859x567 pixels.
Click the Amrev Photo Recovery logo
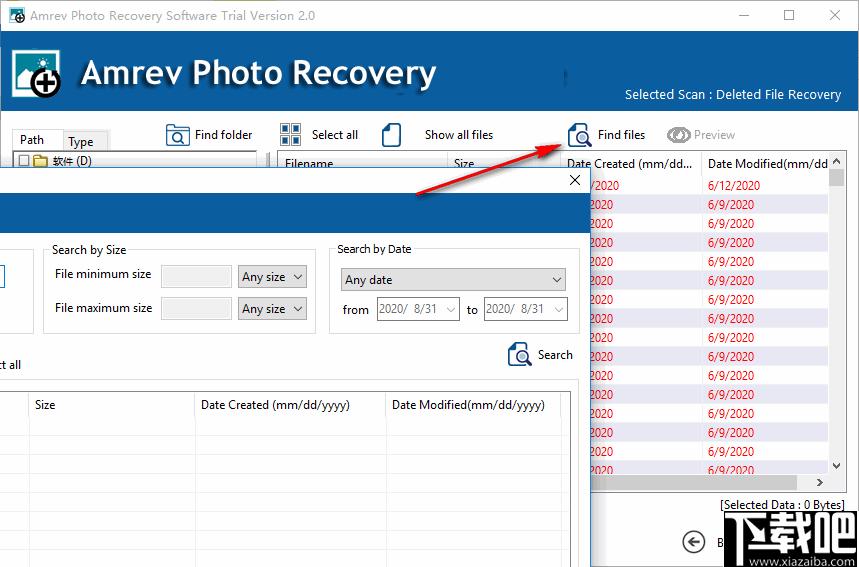pyautogui.click(x=36, y=73)
